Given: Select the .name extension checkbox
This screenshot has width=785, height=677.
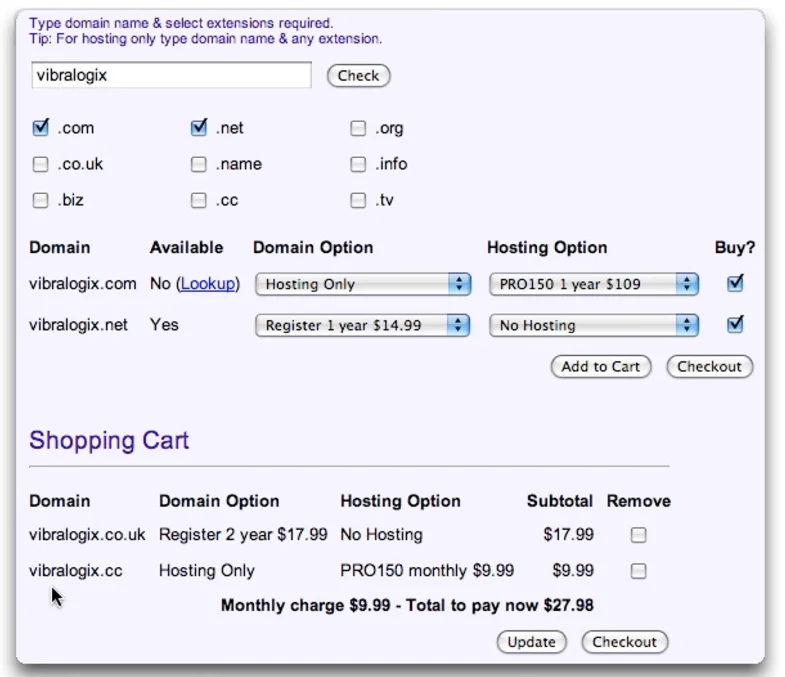Looking at the screenshot, I should click(199, 164).
